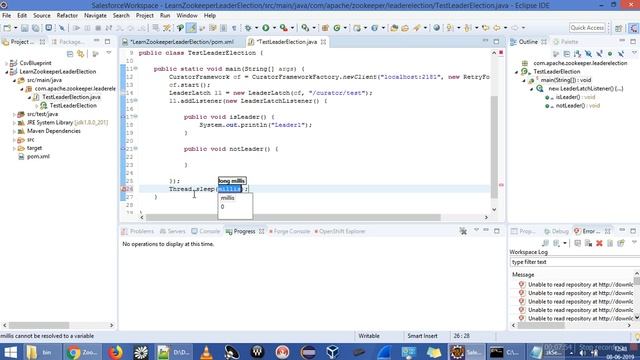Click the Open Web Browser globe icon
The image size is (640, 360).
point(437,28)
